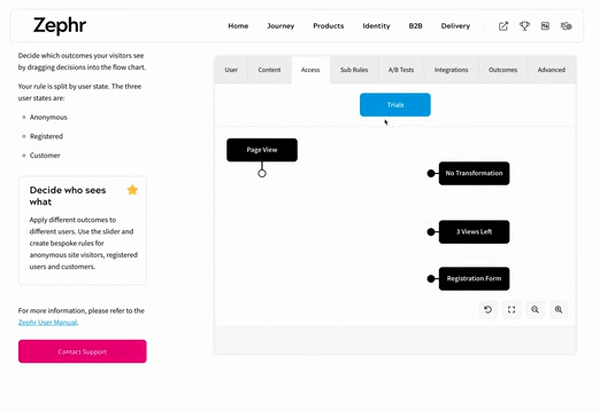600x412 pixels.
Task: Open the B2B menu item
Action: [x=416, y=26]
